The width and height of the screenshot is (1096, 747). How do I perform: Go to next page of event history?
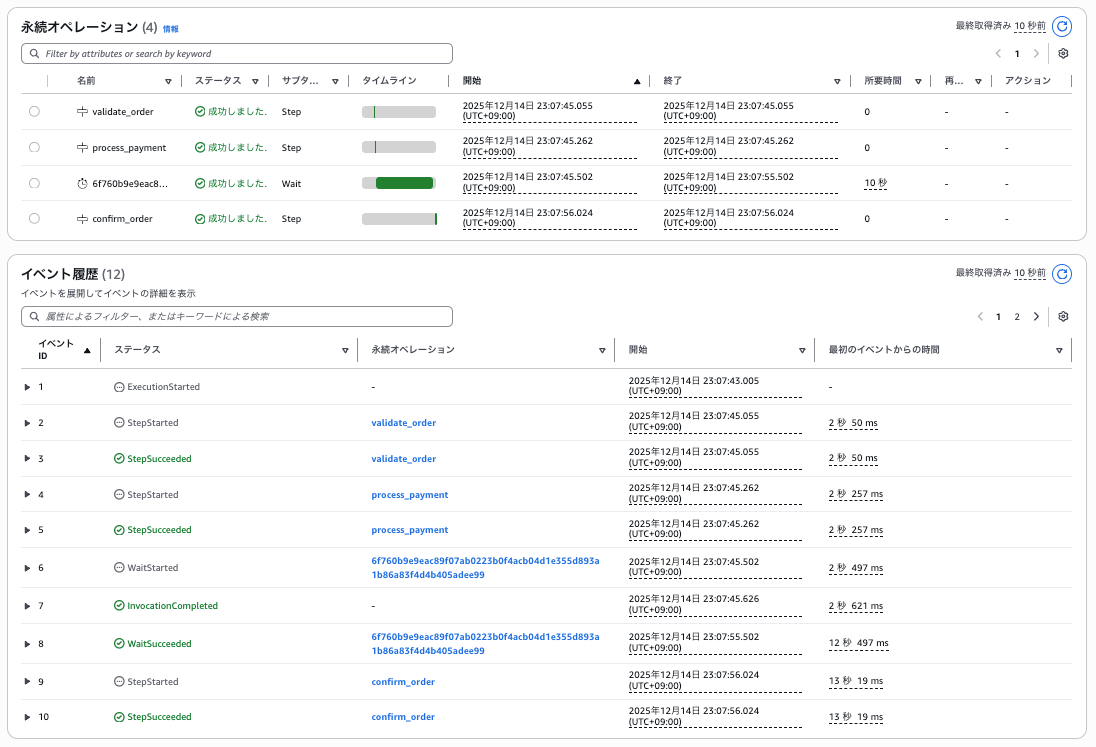point(1036,316)
